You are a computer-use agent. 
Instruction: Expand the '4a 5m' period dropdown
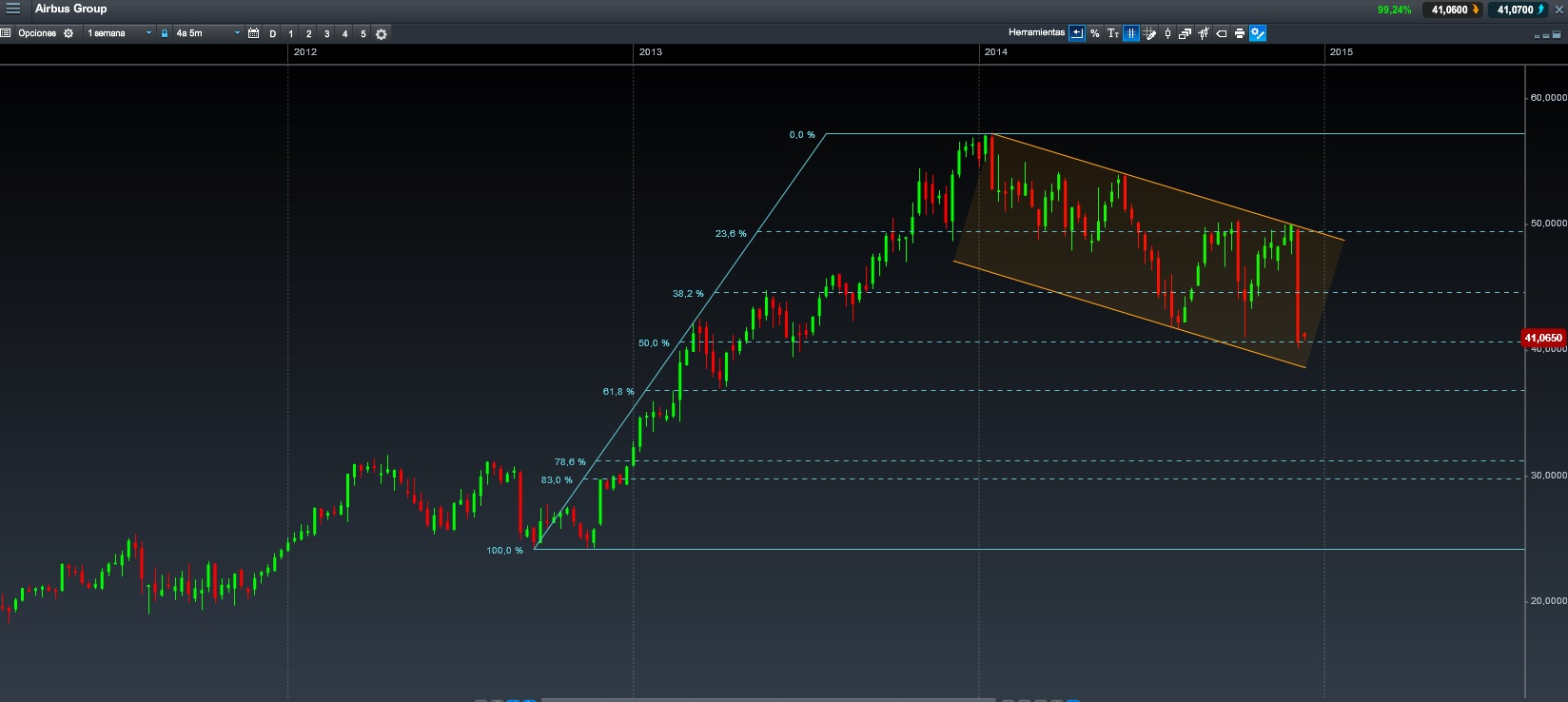pyautogui.click(x=207, y=33)
